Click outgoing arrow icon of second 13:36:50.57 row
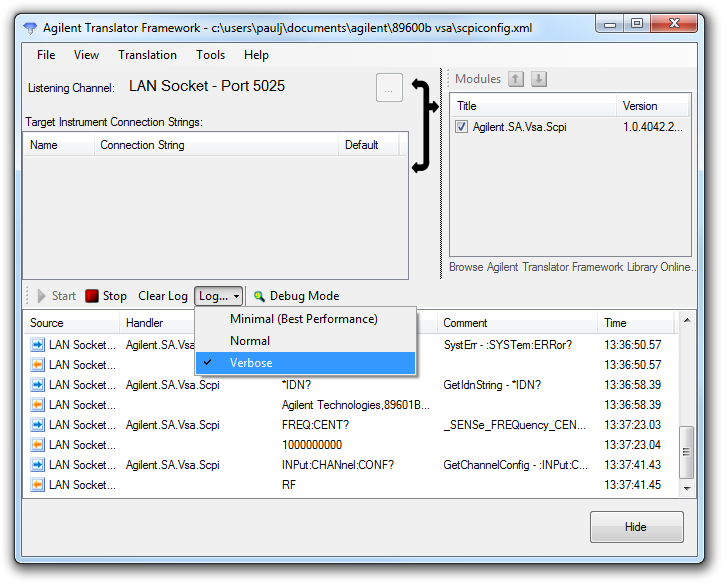The width and height of the screenshot is (728, 588). coord(38,365)
